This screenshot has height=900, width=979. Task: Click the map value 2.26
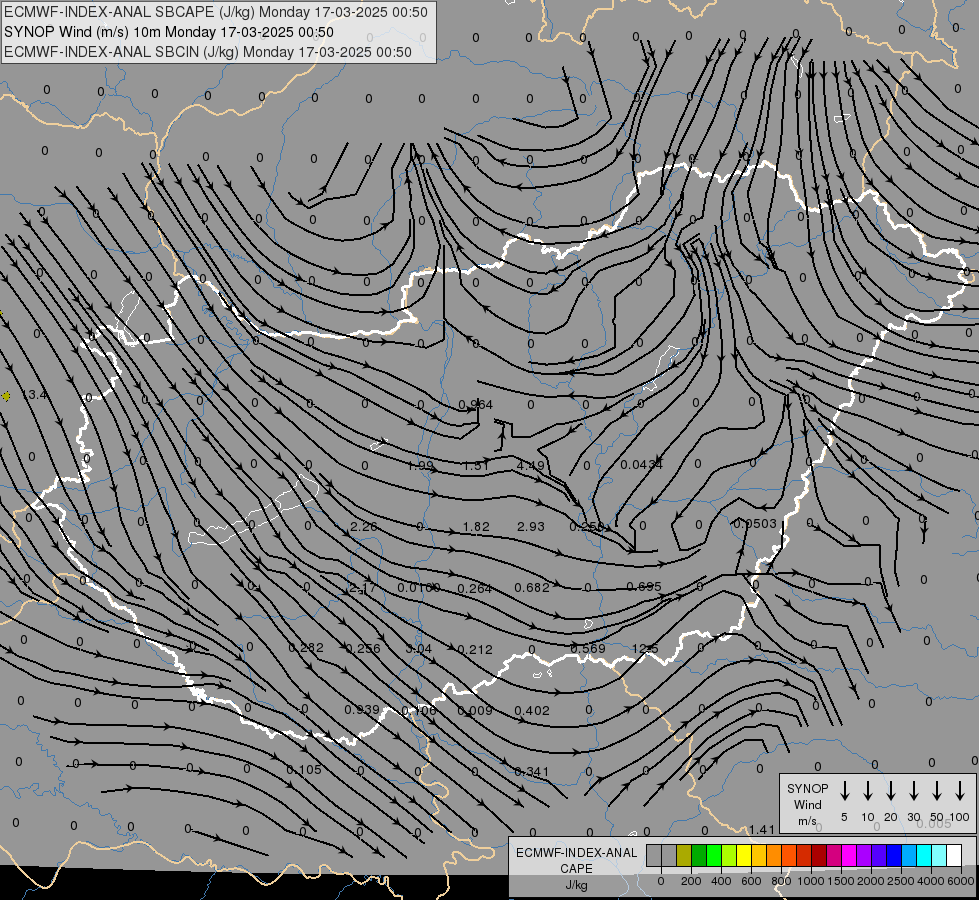tap(363, 527)
